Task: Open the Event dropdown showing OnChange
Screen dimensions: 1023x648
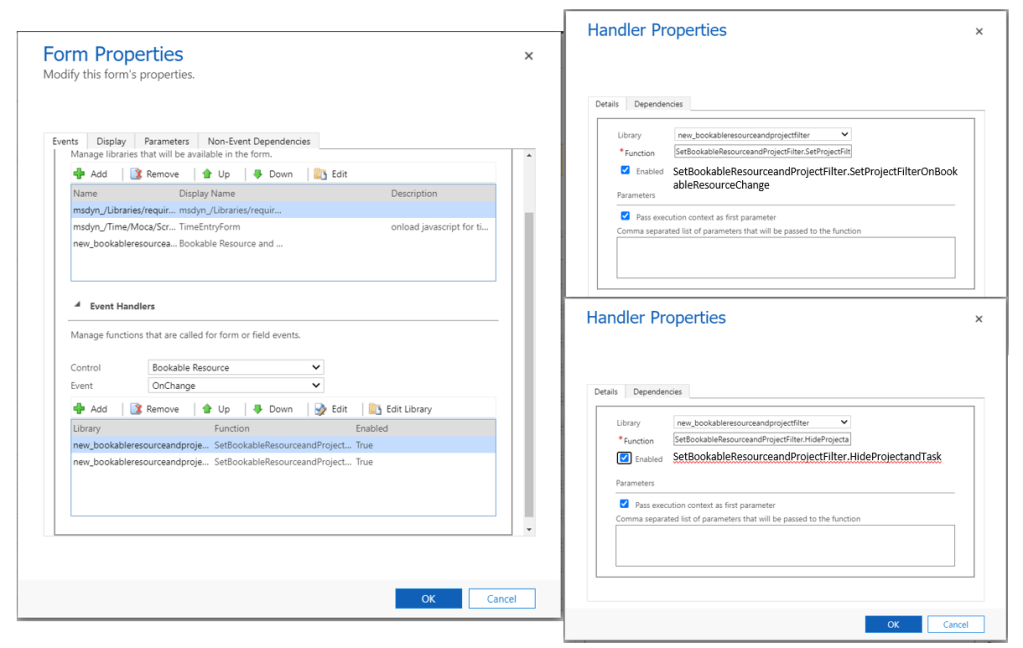Action: pos(236,386)
